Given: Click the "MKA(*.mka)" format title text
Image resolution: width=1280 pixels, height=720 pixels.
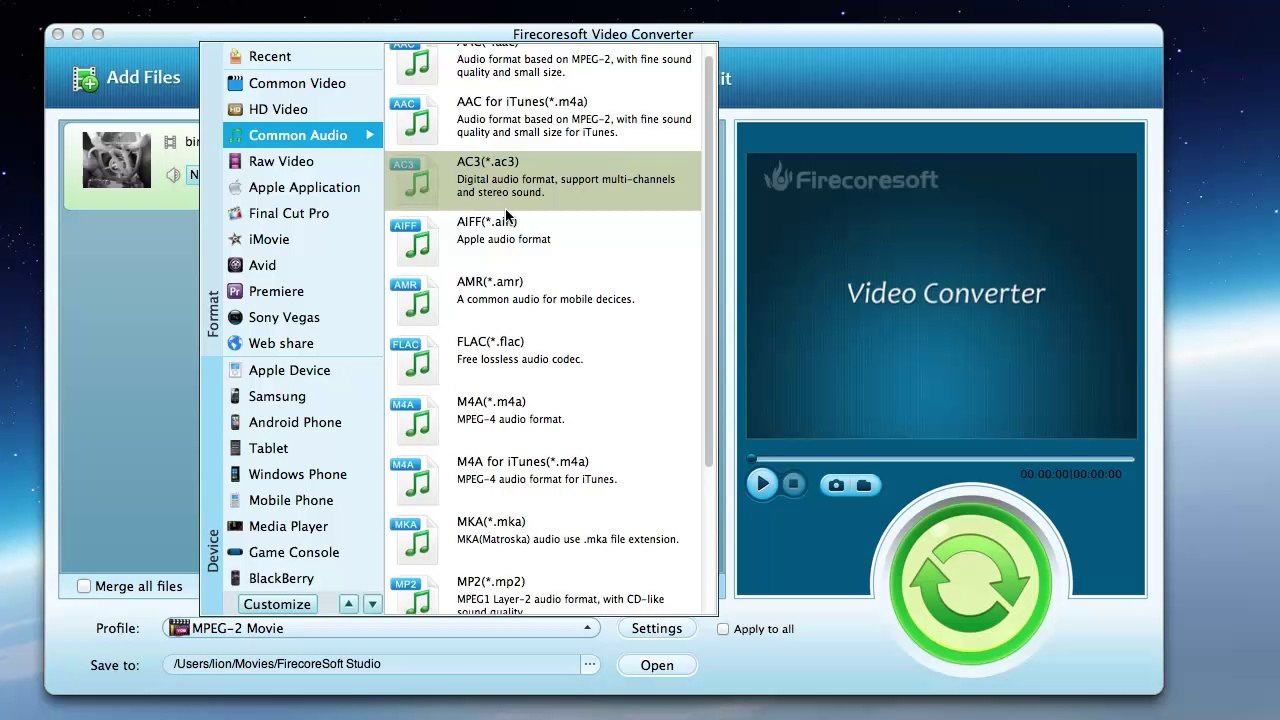Looking at the screenshot, I should [491, 521].
